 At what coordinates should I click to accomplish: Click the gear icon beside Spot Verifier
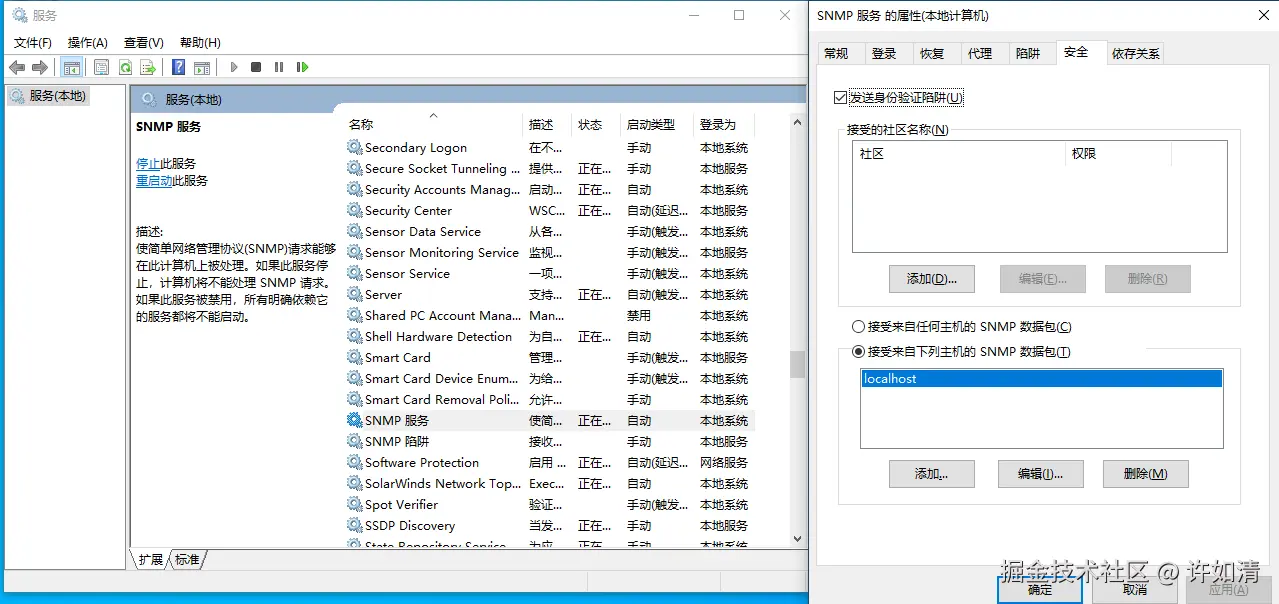click(355, 504)
